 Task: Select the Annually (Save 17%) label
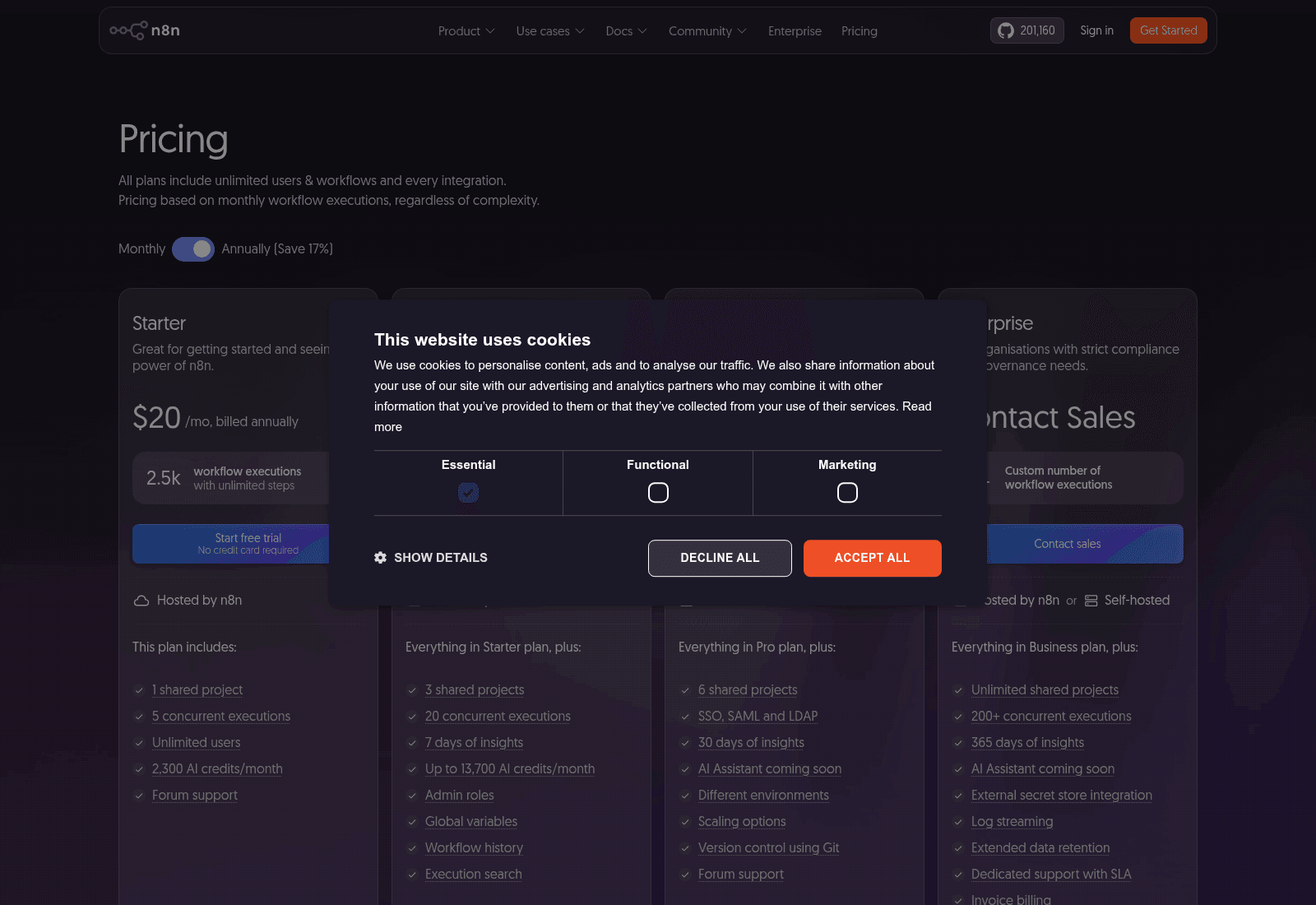click(277, 249)
